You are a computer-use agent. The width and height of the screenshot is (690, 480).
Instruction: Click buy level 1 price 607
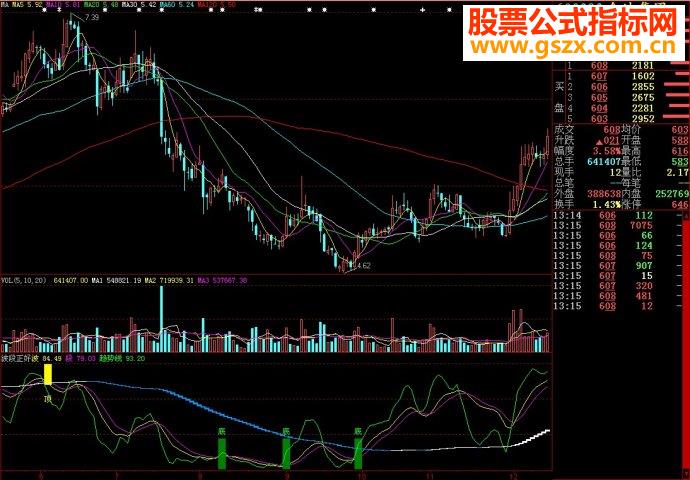[x=599, y=76]
